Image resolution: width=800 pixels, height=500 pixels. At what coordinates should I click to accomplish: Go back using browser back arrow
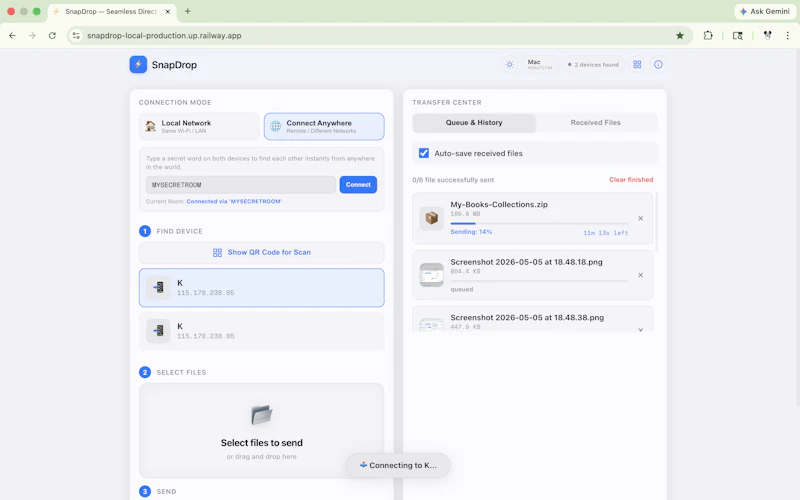point(12,35)
